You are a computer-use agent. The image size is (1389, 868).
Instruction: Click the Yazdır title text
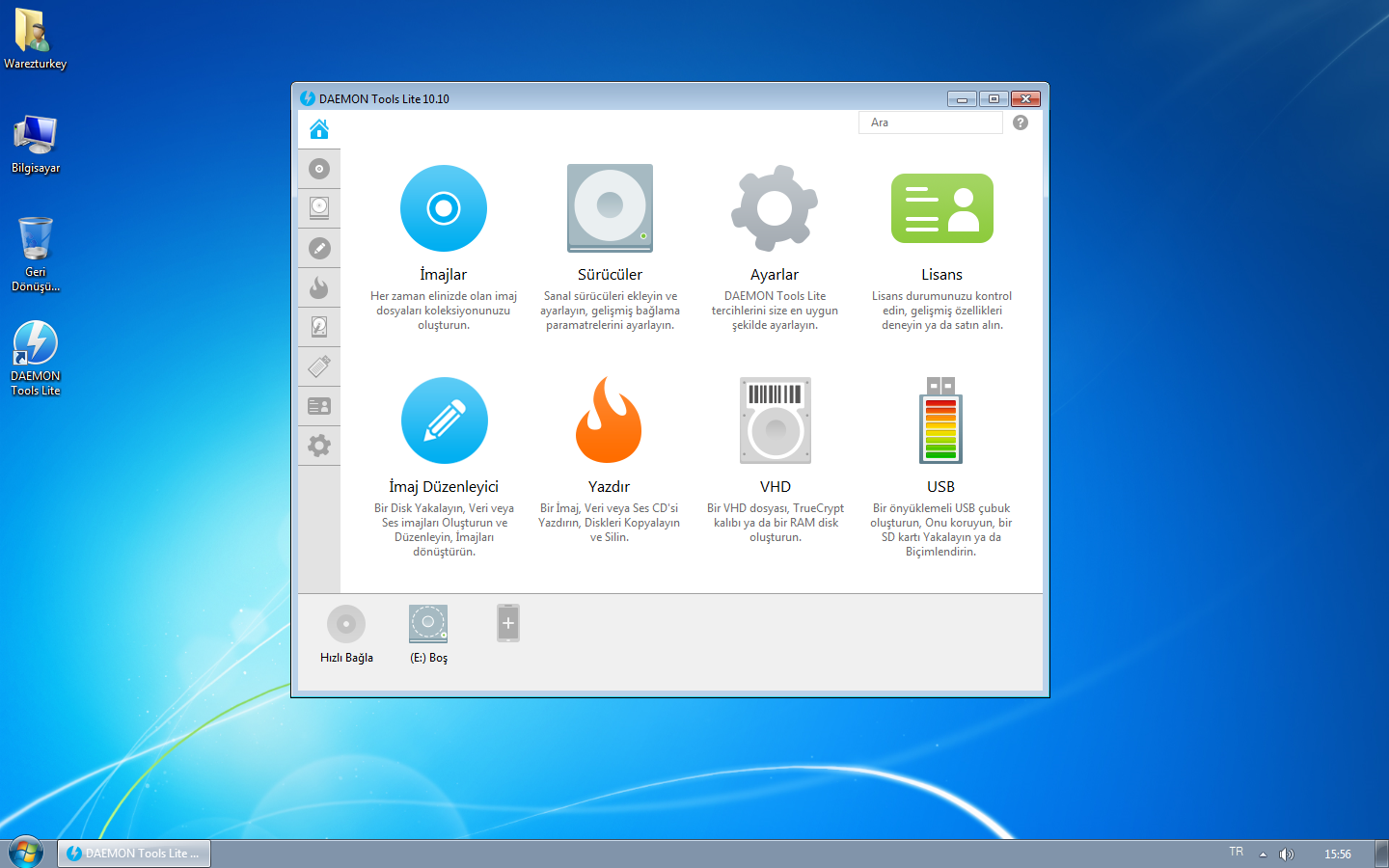point(609,487)
